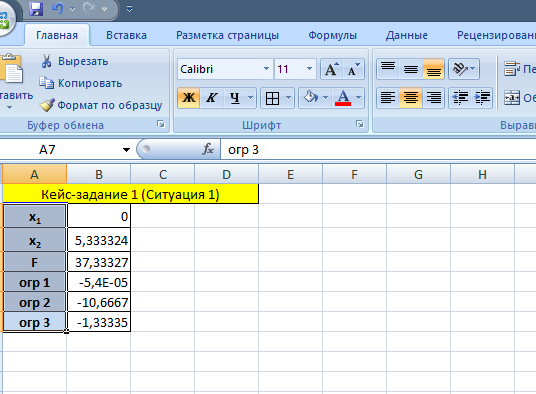
Task: Open the Undo history dropdown arrow
Action: 72,9
